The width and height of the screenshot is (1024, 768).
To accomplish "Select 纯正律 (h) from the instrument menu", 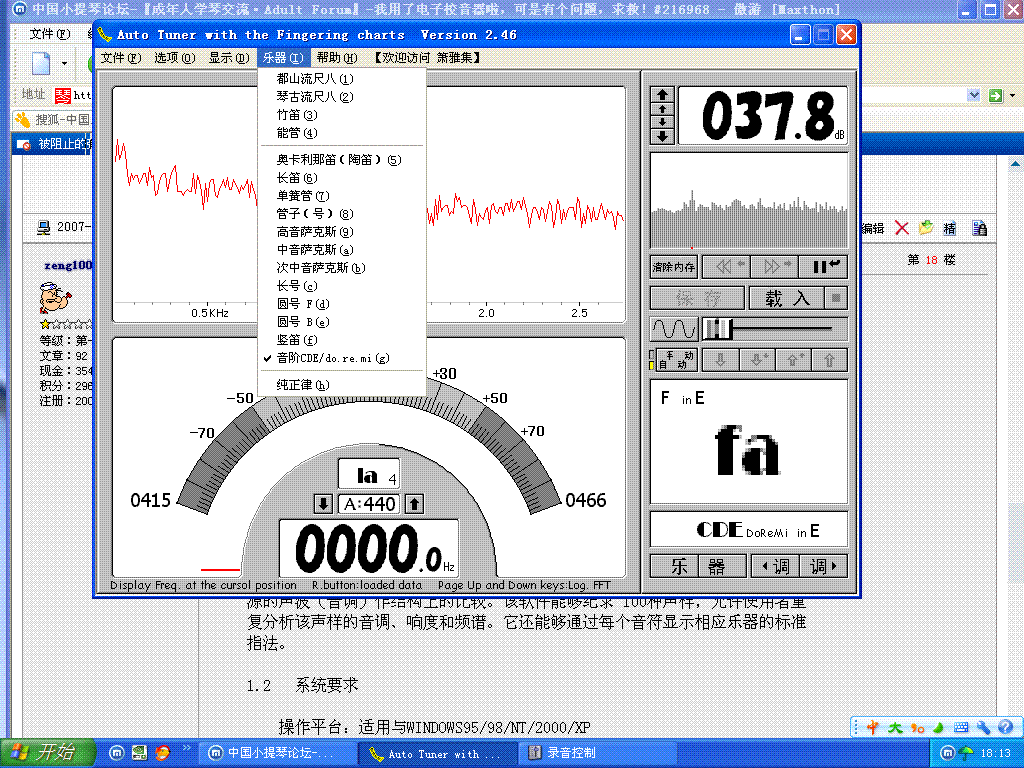I will click(x=342, y=385).
